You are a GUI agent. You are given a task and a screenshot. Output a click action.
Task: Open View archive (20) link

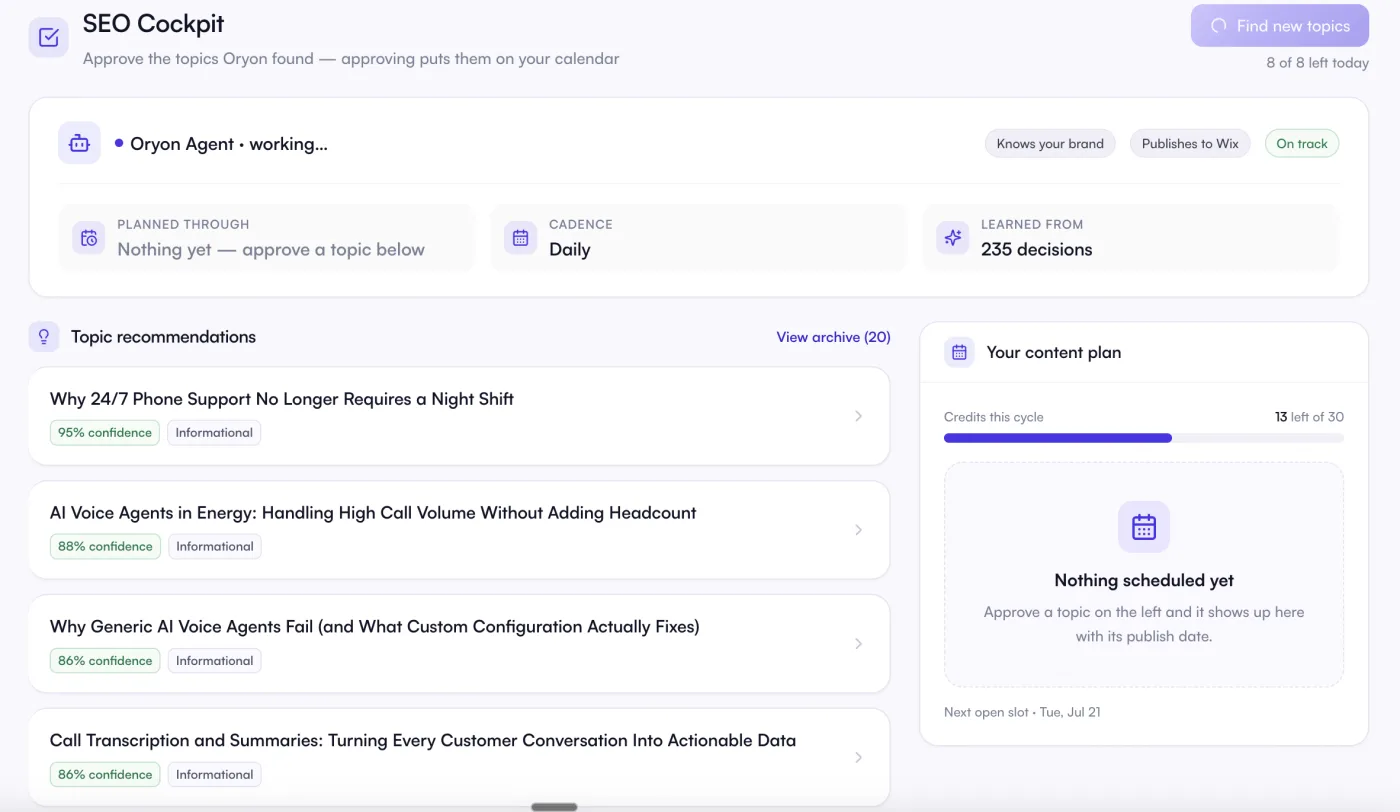(x=833, y=337)
